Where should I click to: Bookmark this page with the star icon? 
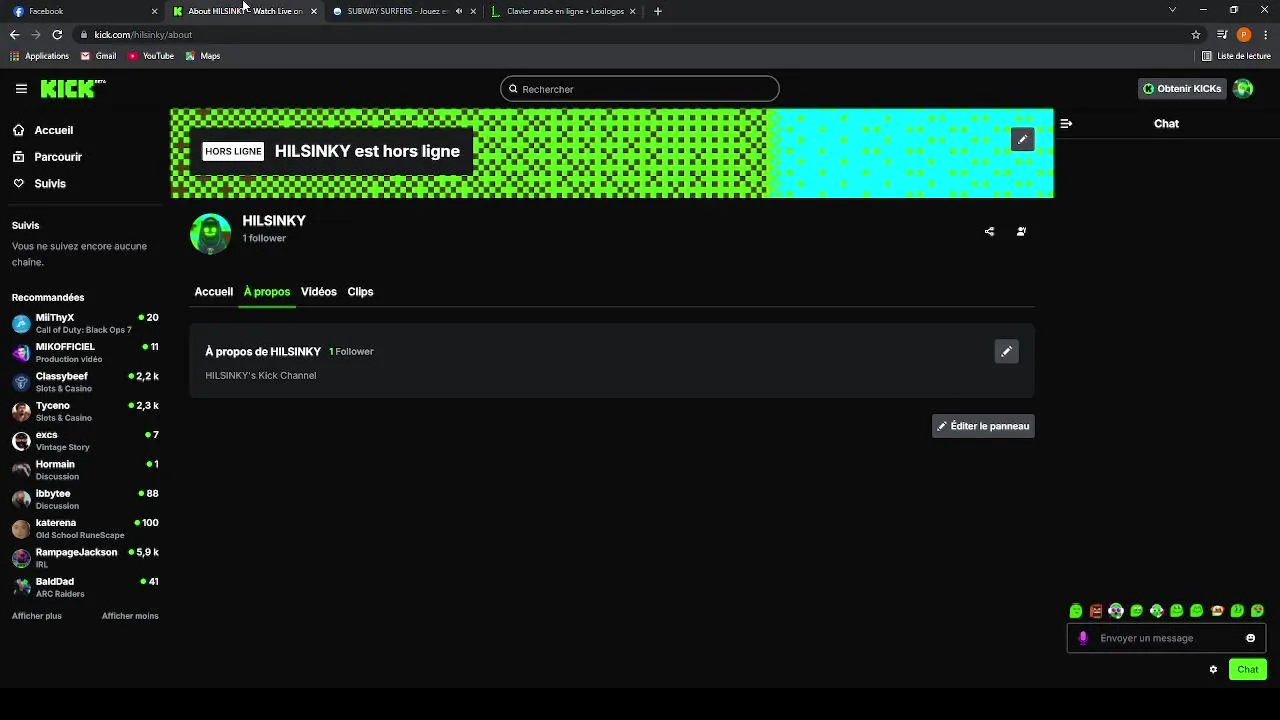click(x=1196, y=35)
